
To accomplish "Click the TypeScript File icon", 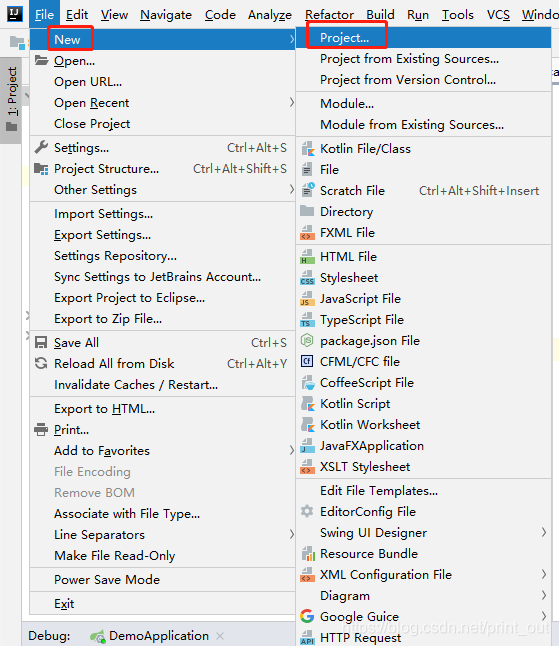I will 307,319.
